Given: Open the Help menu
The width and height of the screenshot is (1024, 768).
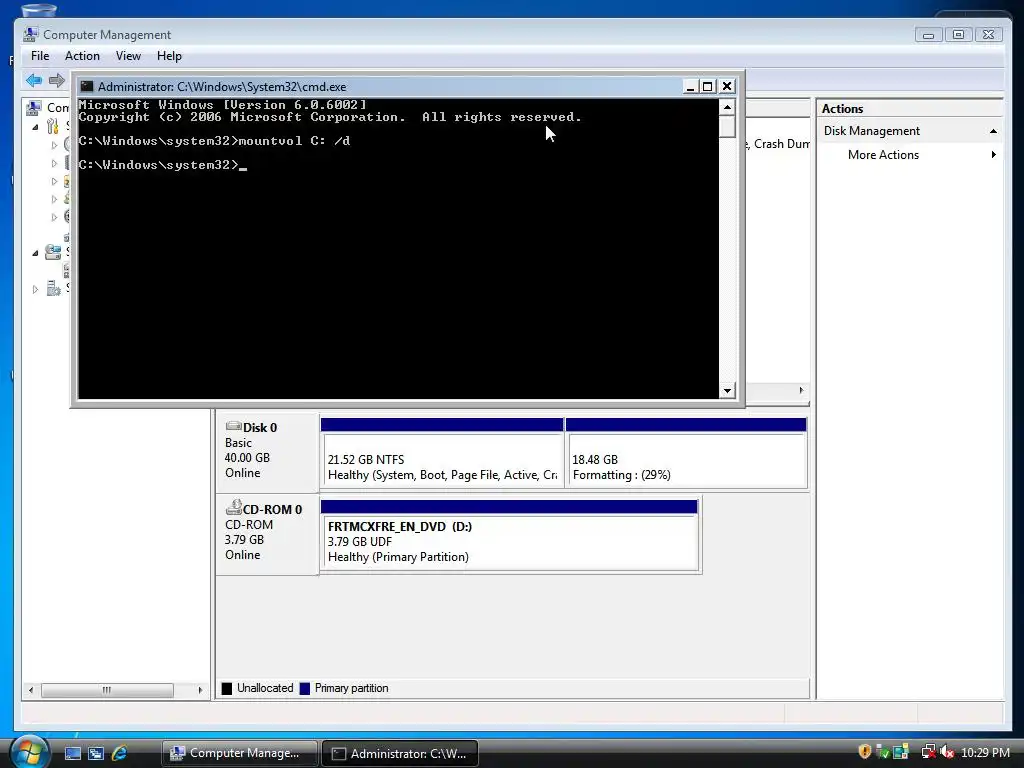Looking at the screenshot, I should coord(169,56).
